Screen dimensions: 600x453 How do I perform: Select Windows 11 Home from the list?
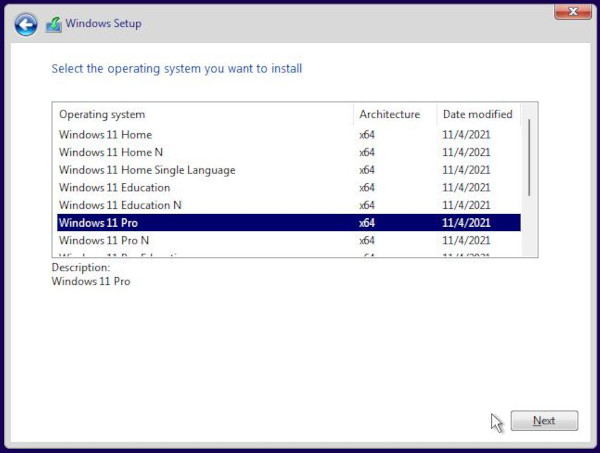click(105, 135)
